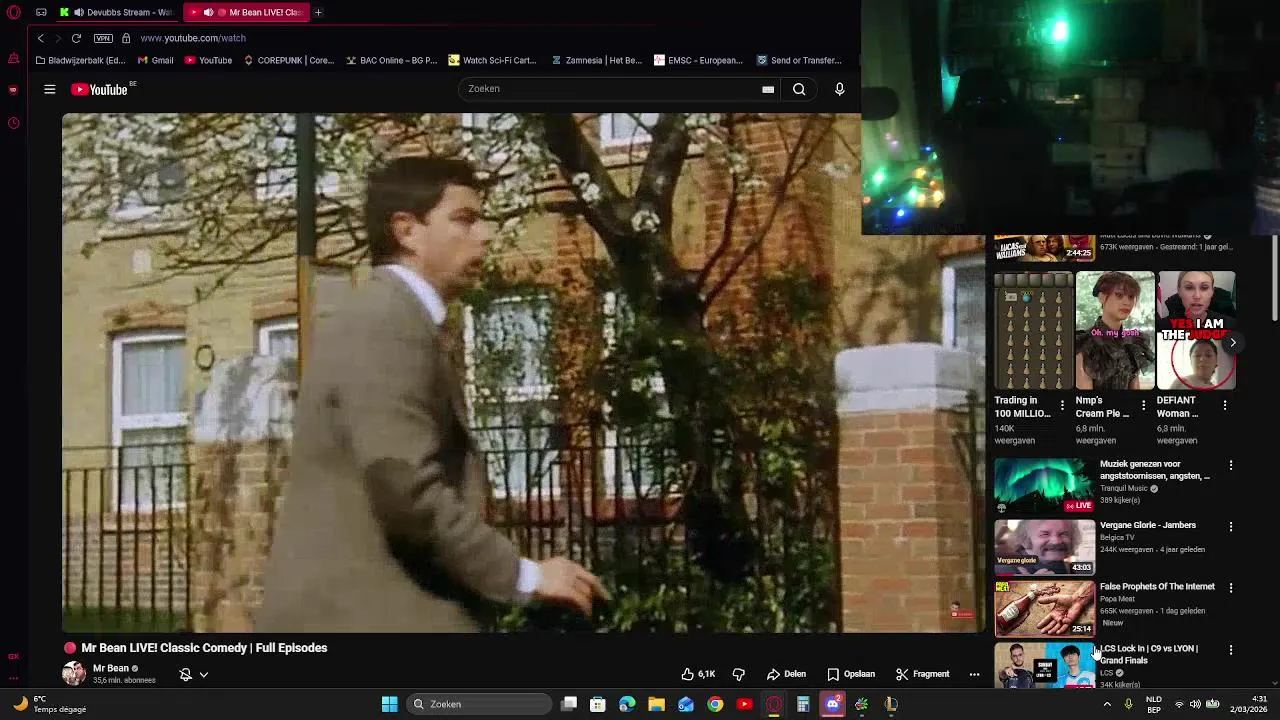Open options for Trading in 100 MILLIO short
Screen dimensions: 1280x720
tap(1062, 405)
